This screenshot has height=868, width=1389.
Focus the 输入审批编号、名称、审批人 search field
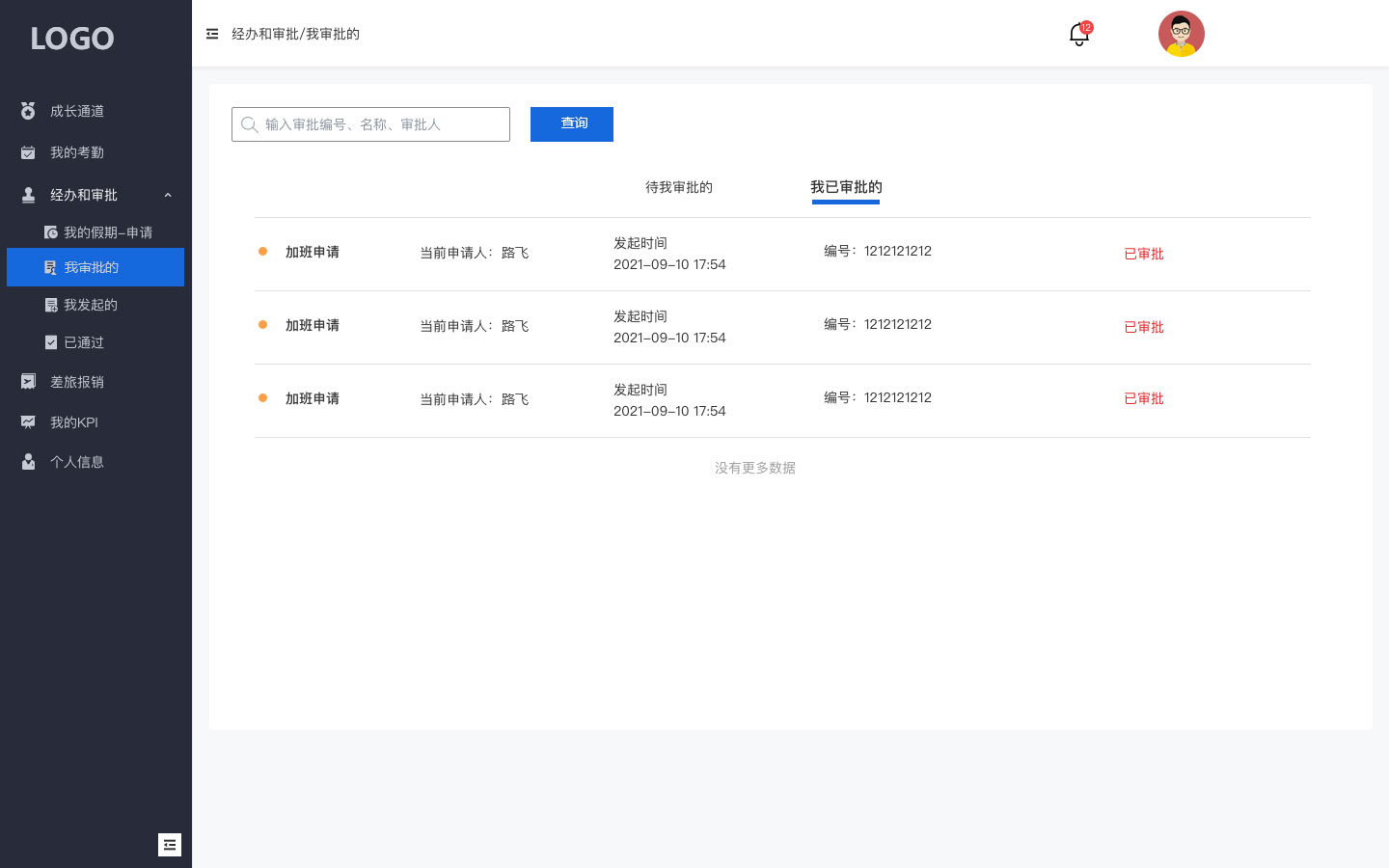pyautogui.click(x=370, y=124)
